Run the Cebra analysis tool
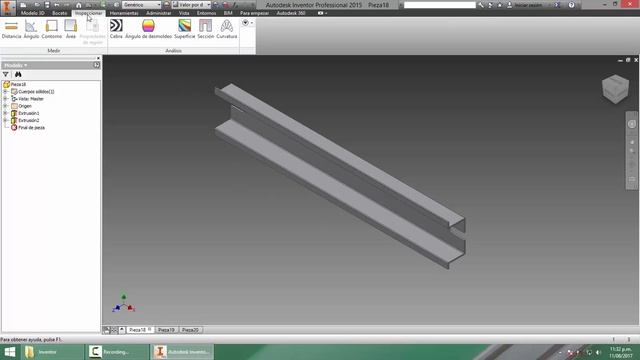Screen dimensions: 640x360 click(116, 29)
